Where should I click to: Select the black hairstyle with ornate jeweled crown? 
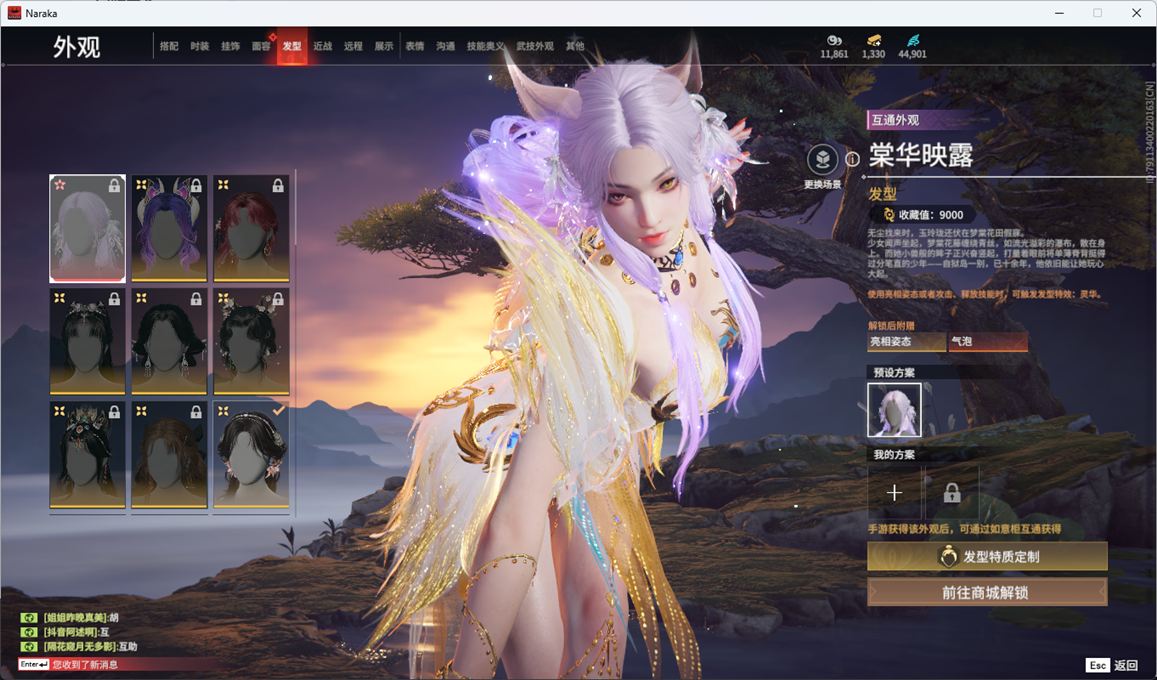[87, 454]
